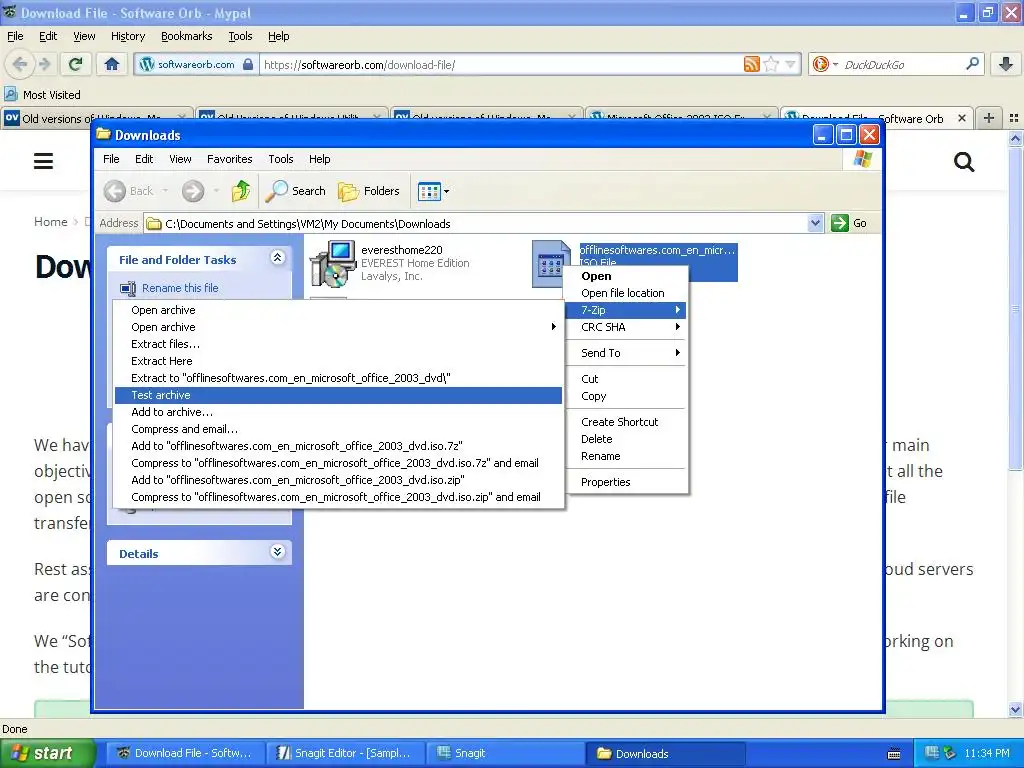
Task: Switch to Snagit Editor taskbar button
Action: [345, 753]
